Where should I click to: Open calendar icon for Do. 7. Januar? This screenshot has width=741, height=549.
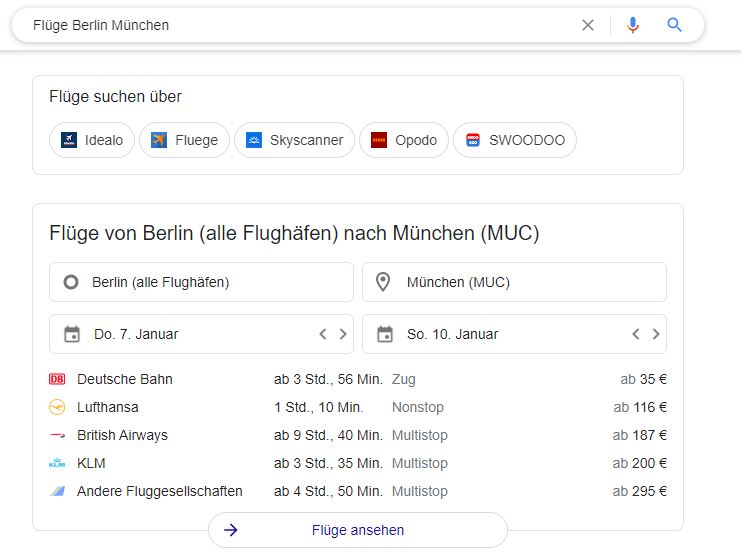(x=72, y=334)
